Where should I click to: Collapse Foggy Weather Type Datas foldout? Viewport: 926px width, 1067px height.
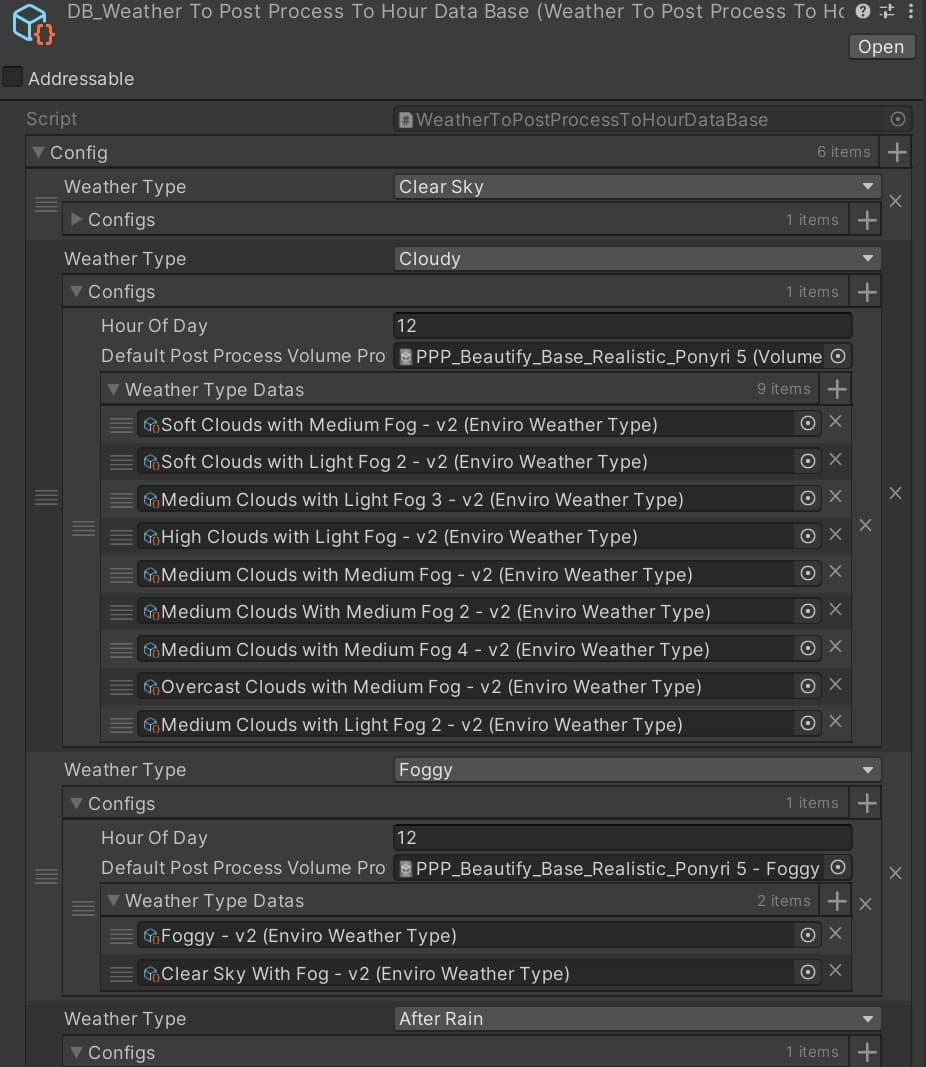coord(114,900)
